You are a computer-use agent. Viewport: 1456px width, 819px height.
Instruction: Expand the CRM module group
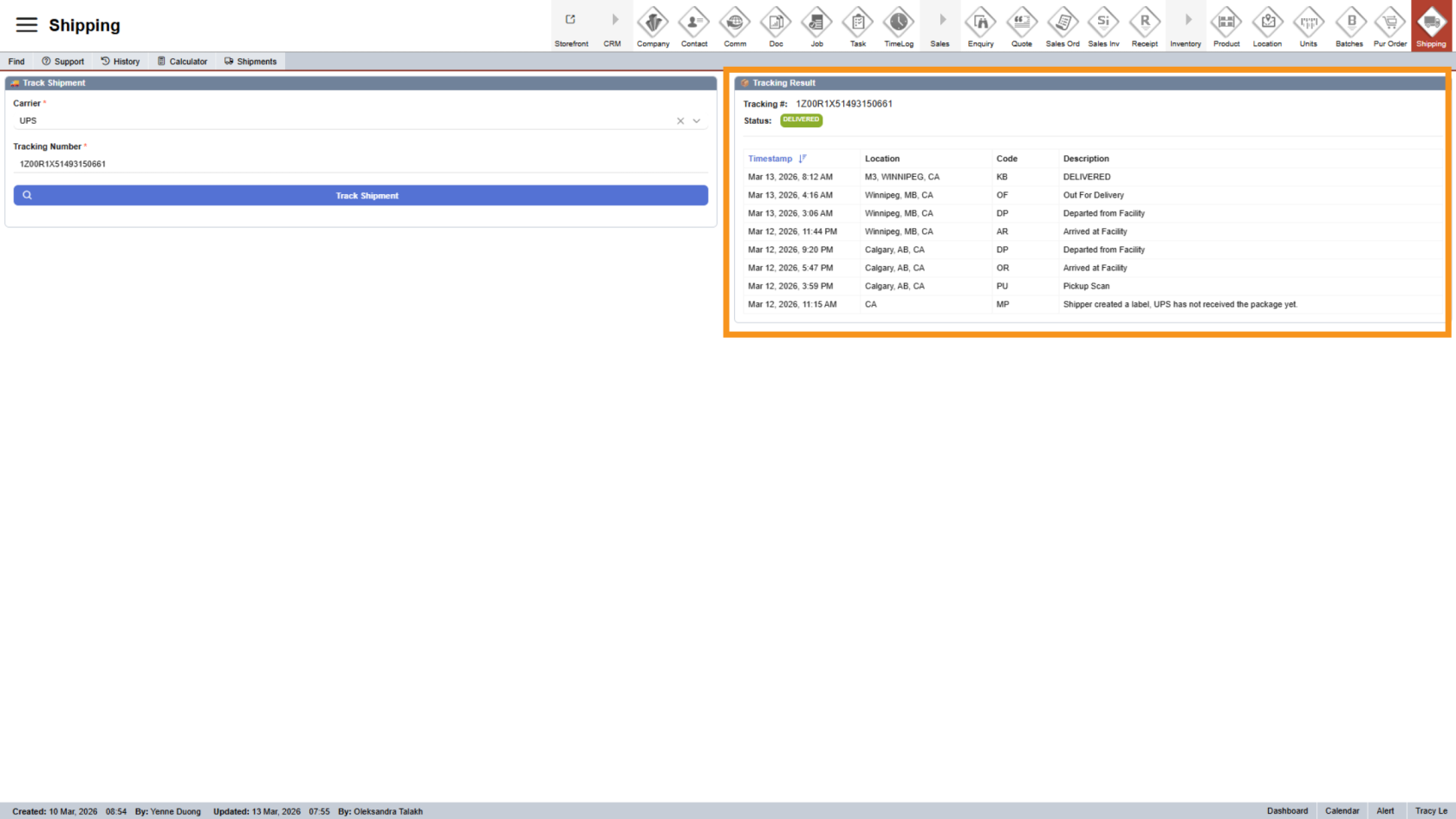(613, 26)
